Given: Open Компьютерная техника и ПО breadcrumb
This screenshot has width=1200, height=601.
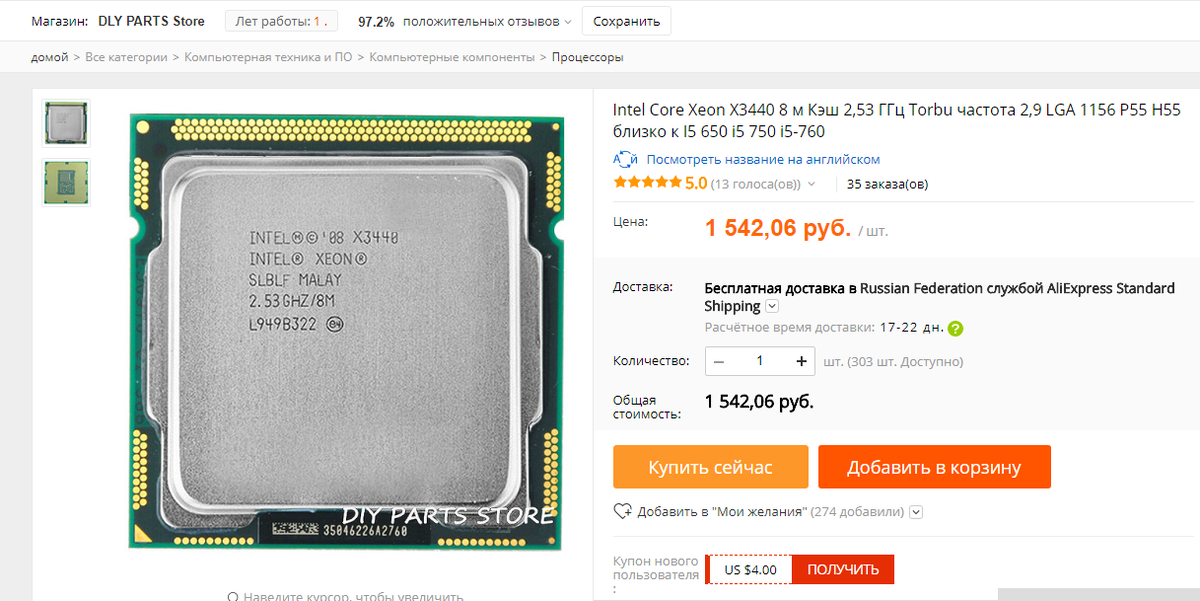Looking at the screenshot, I should (268, 57).
